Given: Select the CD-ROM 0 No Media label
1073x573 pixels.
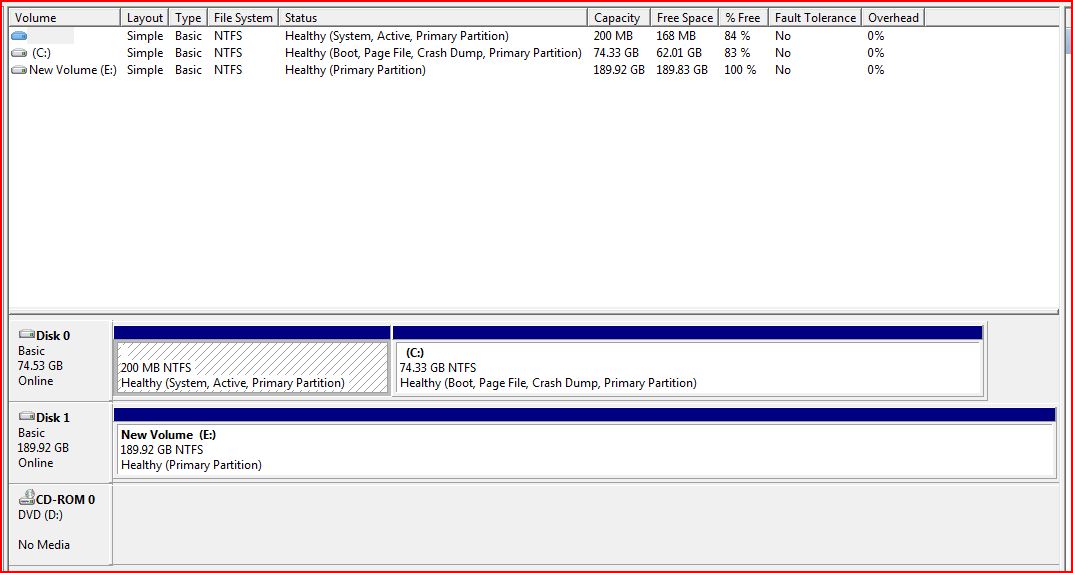Looking at the screenshot, I should tap(44, 545).
